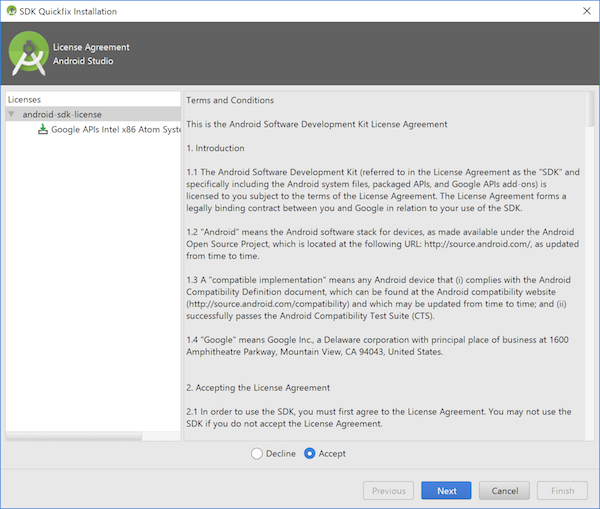This screenshot has height=509, width=600.
Task: Select Google APIs Intel x86 Atom System item
Action: pyautogui.click(x=116, y=129)
